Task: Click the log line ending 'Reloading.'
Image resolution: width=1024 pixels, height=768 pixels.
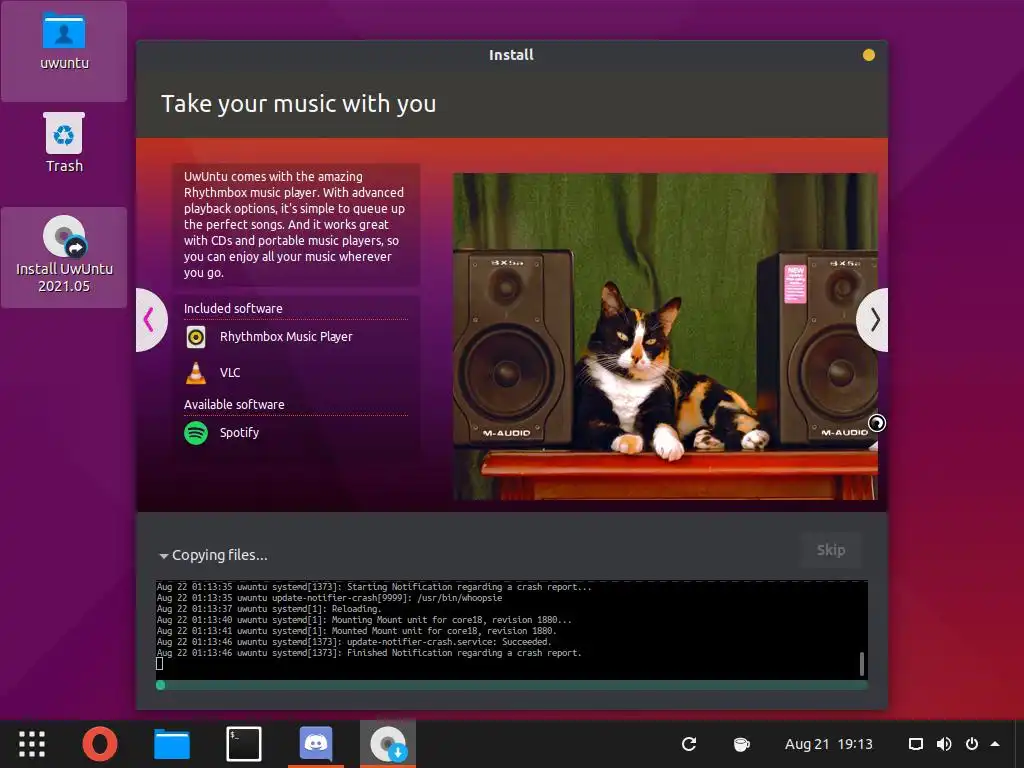Action: (x=269, y=609)
